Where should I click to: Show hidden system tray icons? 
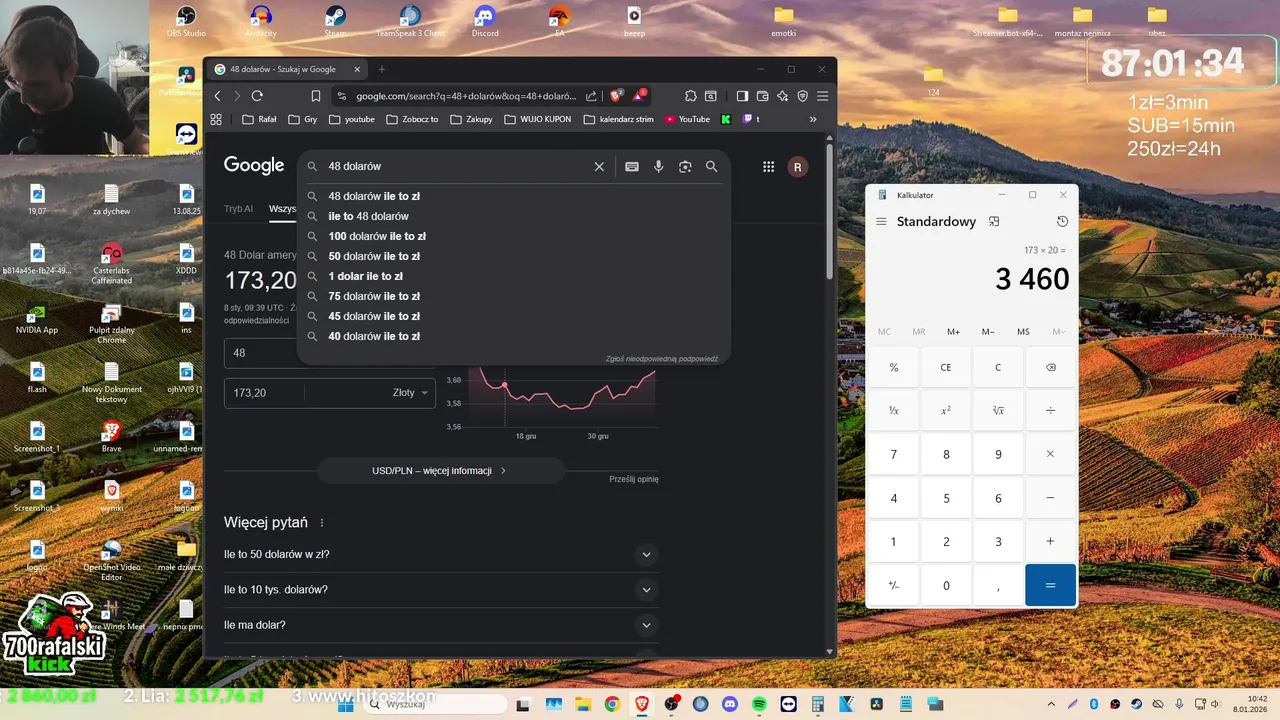click(1051, 704)
